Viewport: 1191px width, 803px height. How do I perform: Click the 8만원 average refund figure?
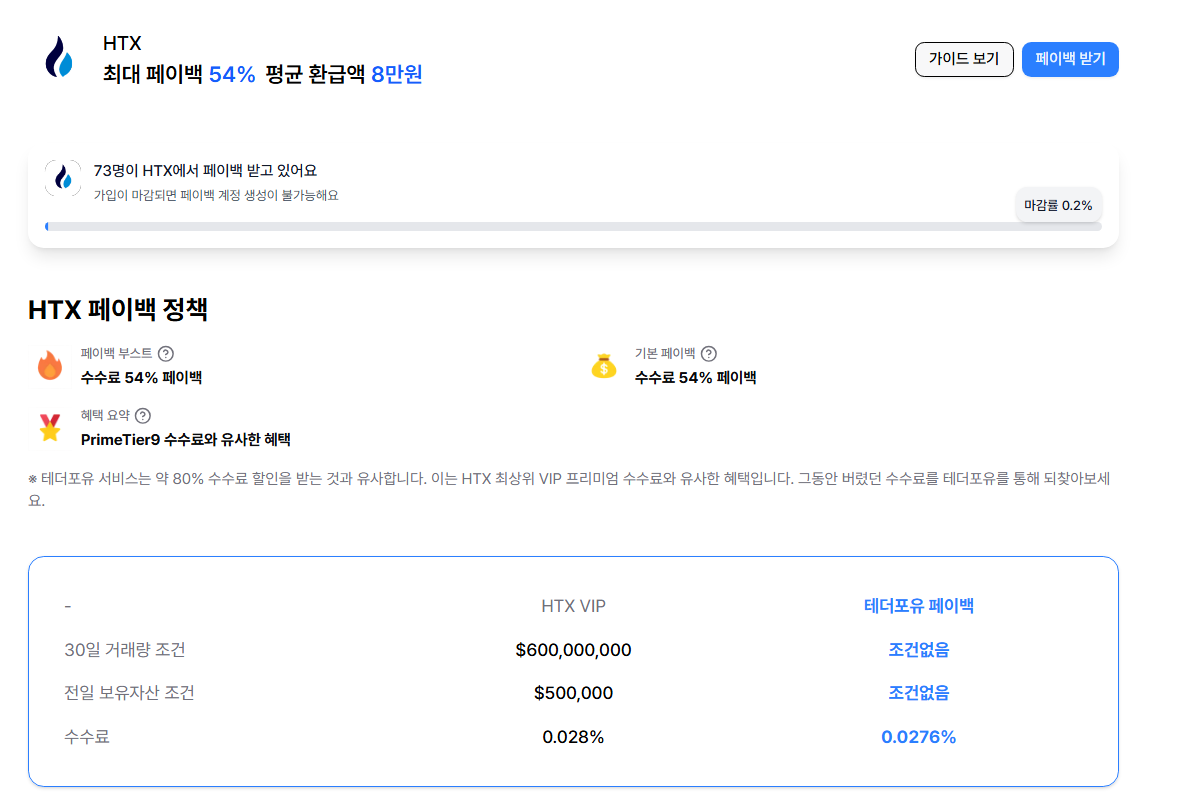pyautogui.click(x=396, y=74)
